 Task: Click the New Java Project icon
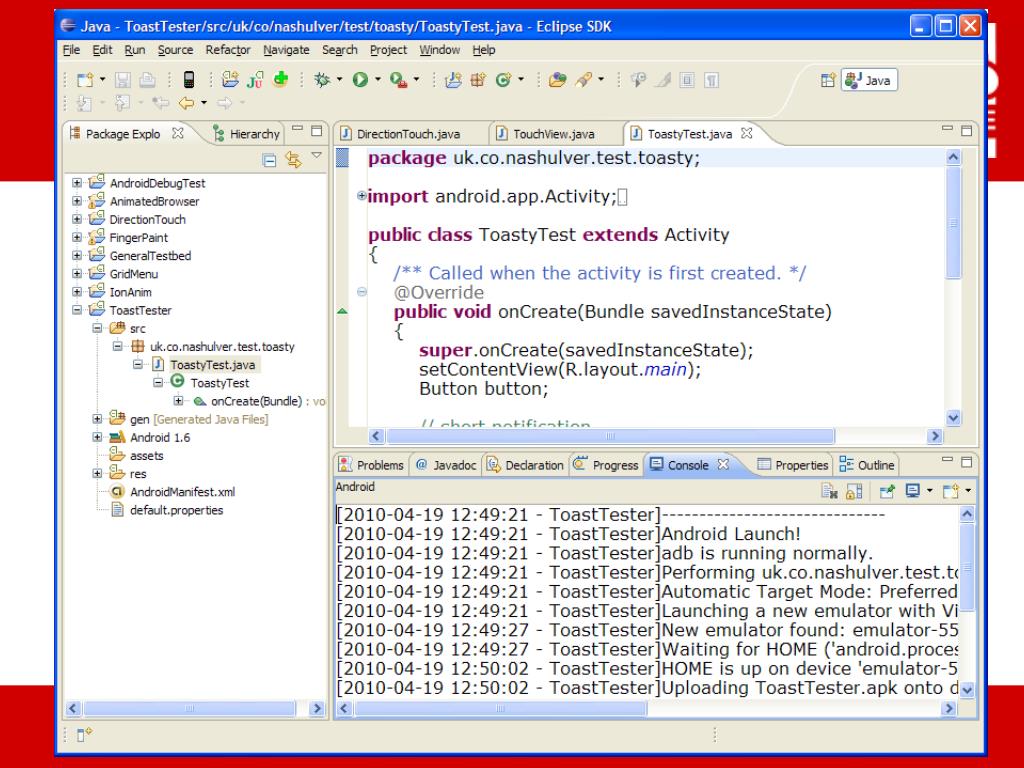453,80
